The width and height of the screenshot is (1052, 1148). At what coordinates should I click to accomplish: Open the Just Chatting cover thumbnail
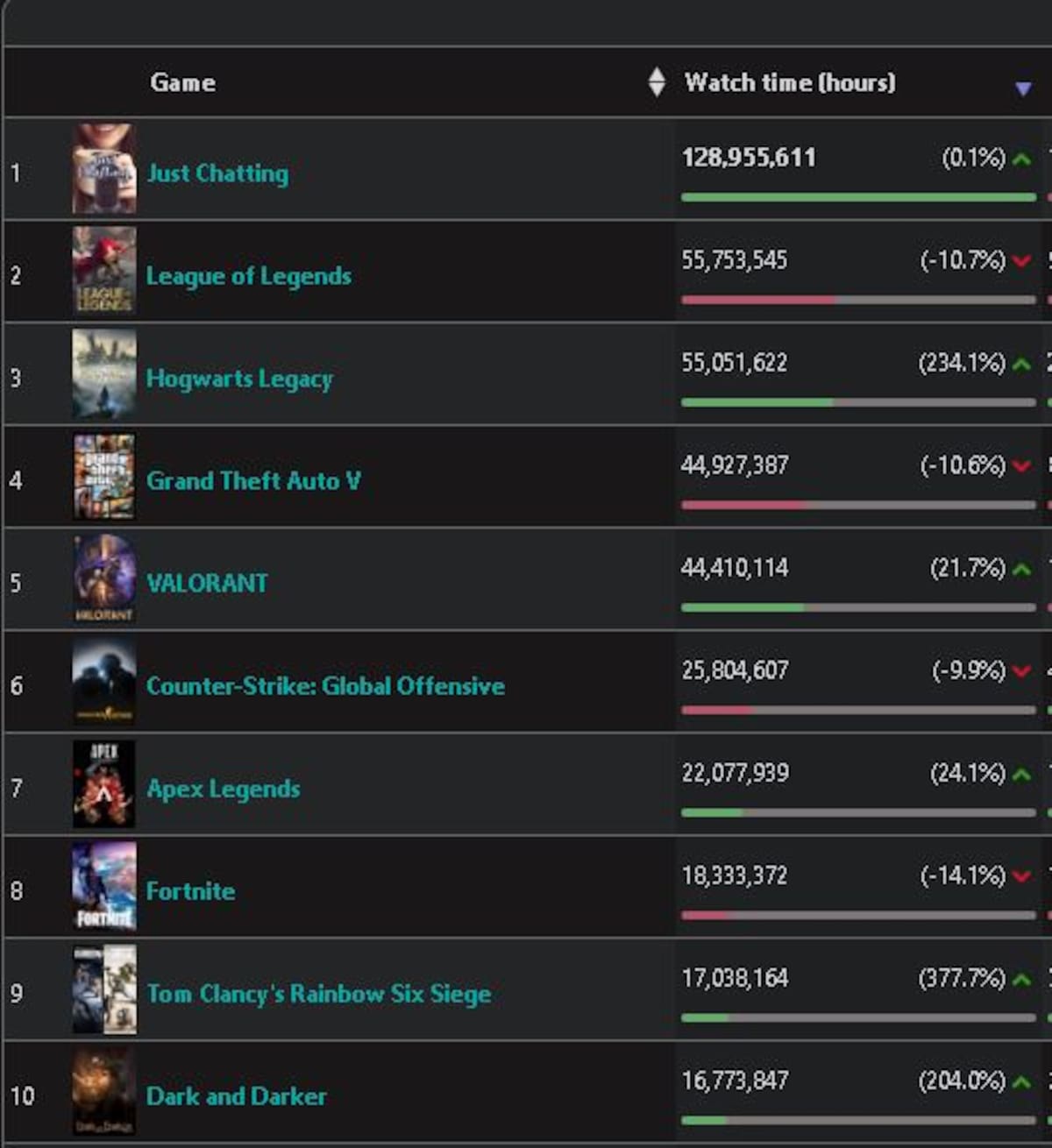(x=104, y=169)
